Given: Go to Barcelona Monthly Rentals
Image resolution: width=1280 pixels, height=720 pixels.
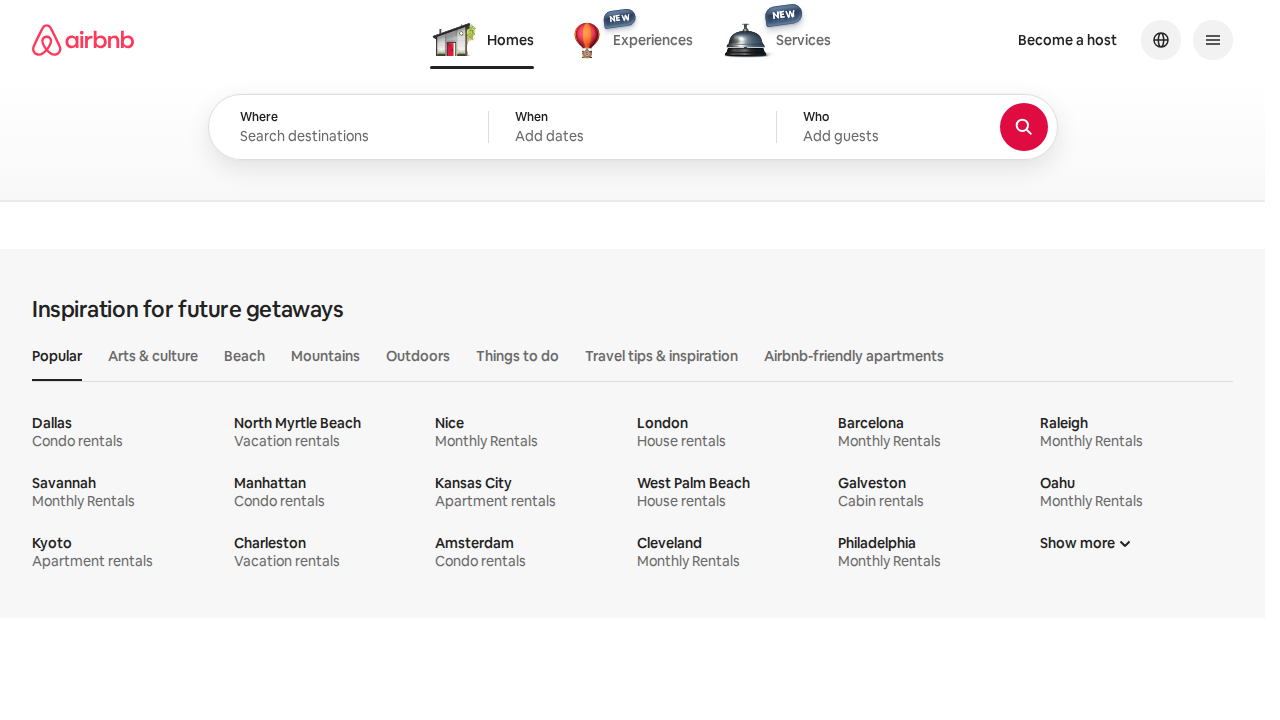Looking at the screenshot, I should 889,432.
